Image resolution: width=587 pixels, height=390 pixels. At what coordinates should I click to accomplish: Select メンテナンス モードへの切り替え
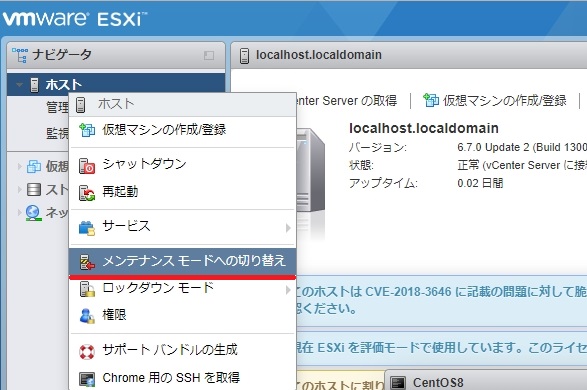tap(183, 261)
